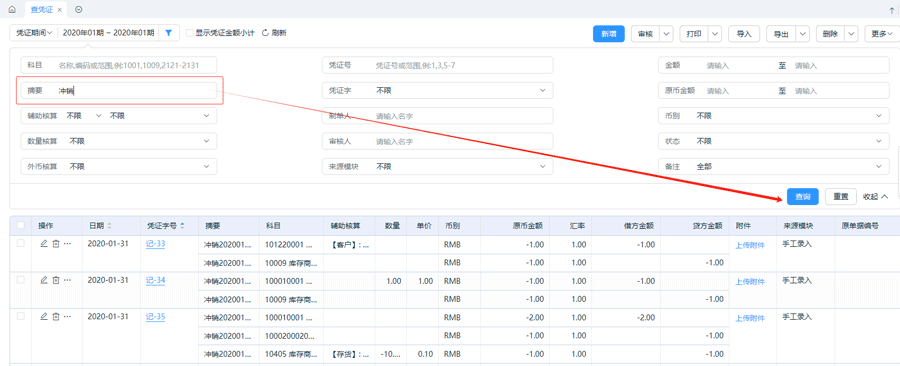
Task: Expand the 打印 button dropdown arrow
Action: coord(715,34)
